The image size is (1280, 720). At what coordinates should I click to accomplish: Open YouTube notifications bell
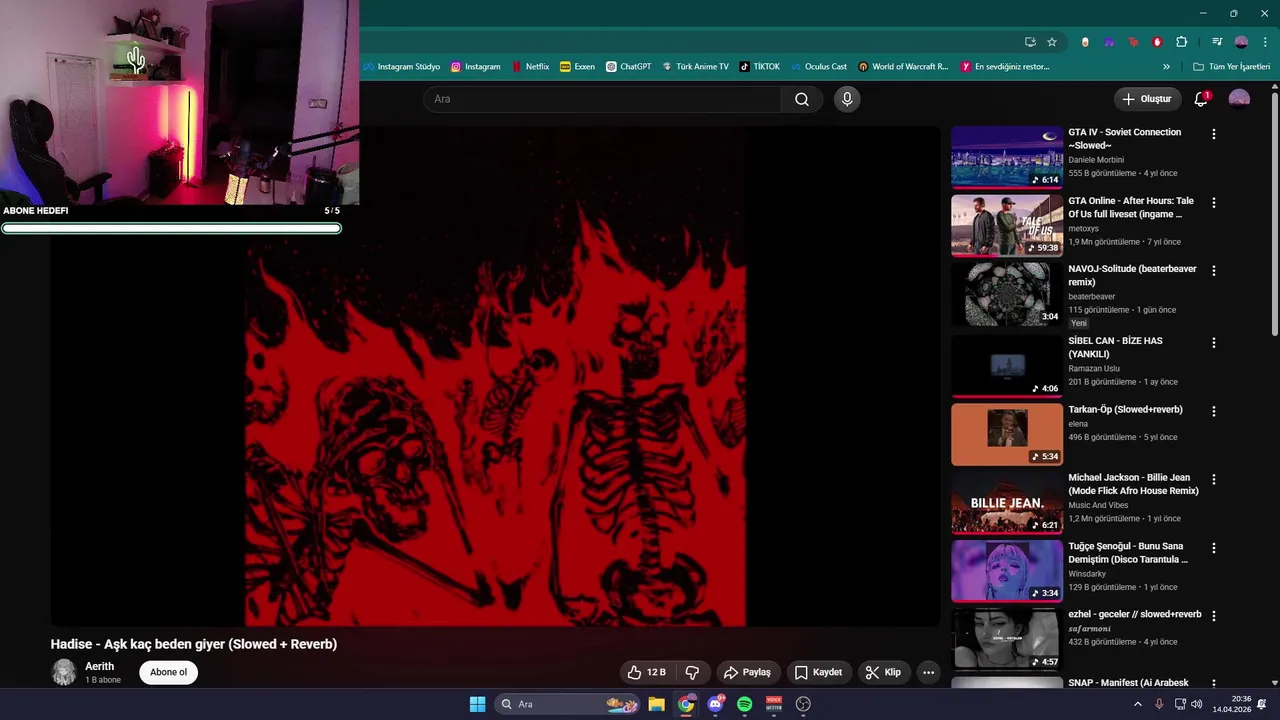(x=1202, y=99)
